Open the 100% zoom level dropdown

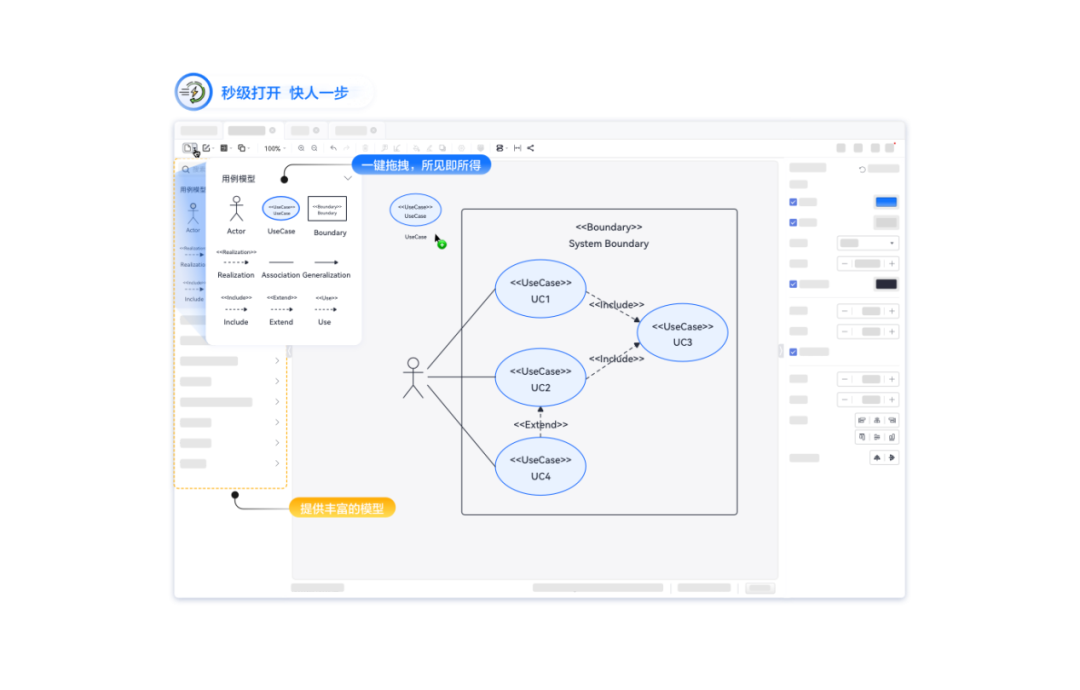click(275, 149)
